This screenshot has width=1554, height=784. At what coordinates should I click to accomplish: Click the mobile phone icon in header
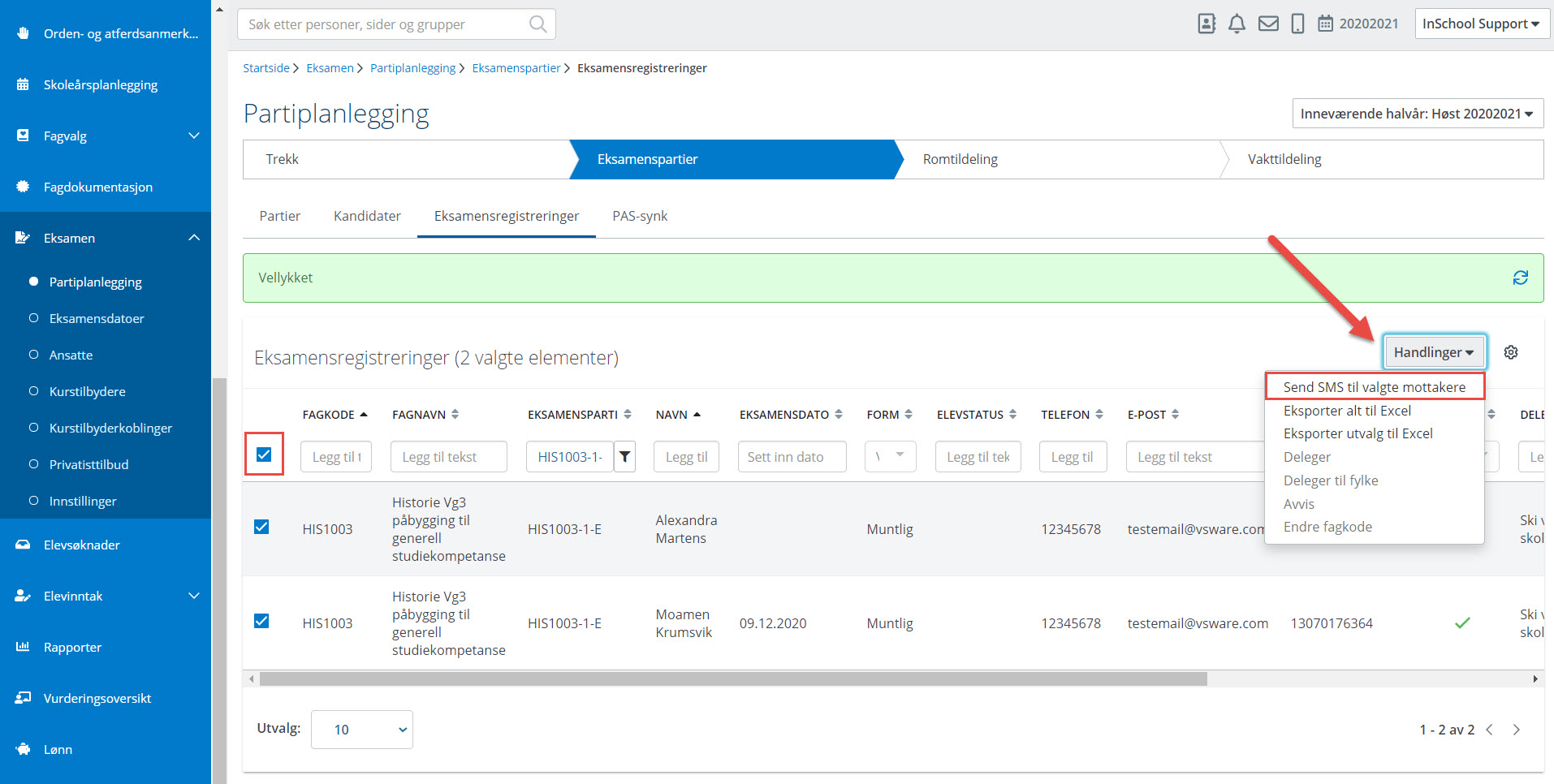pos(1297,24)
